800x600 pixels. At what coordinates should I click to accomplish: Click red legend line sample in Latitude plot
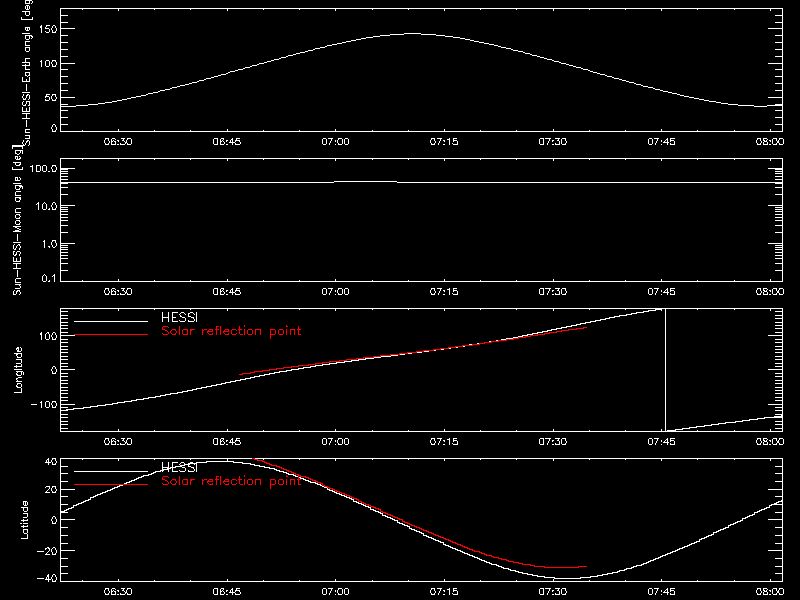[111, 484]
